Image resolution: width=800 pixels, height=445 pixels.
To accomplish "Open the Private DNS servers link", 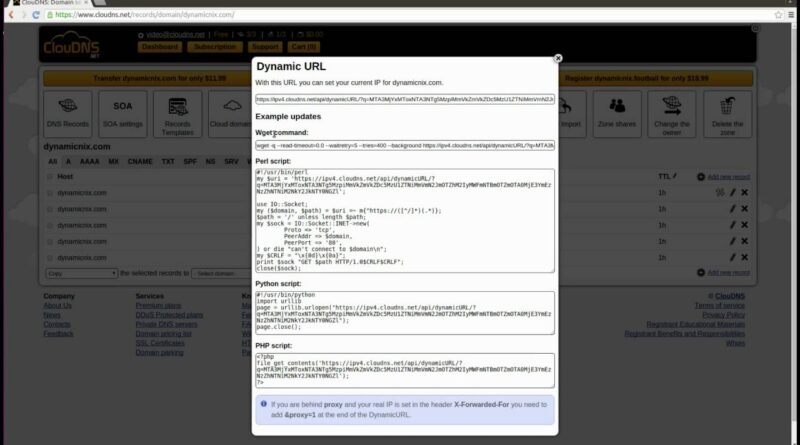I will click(x=166, y=324).
